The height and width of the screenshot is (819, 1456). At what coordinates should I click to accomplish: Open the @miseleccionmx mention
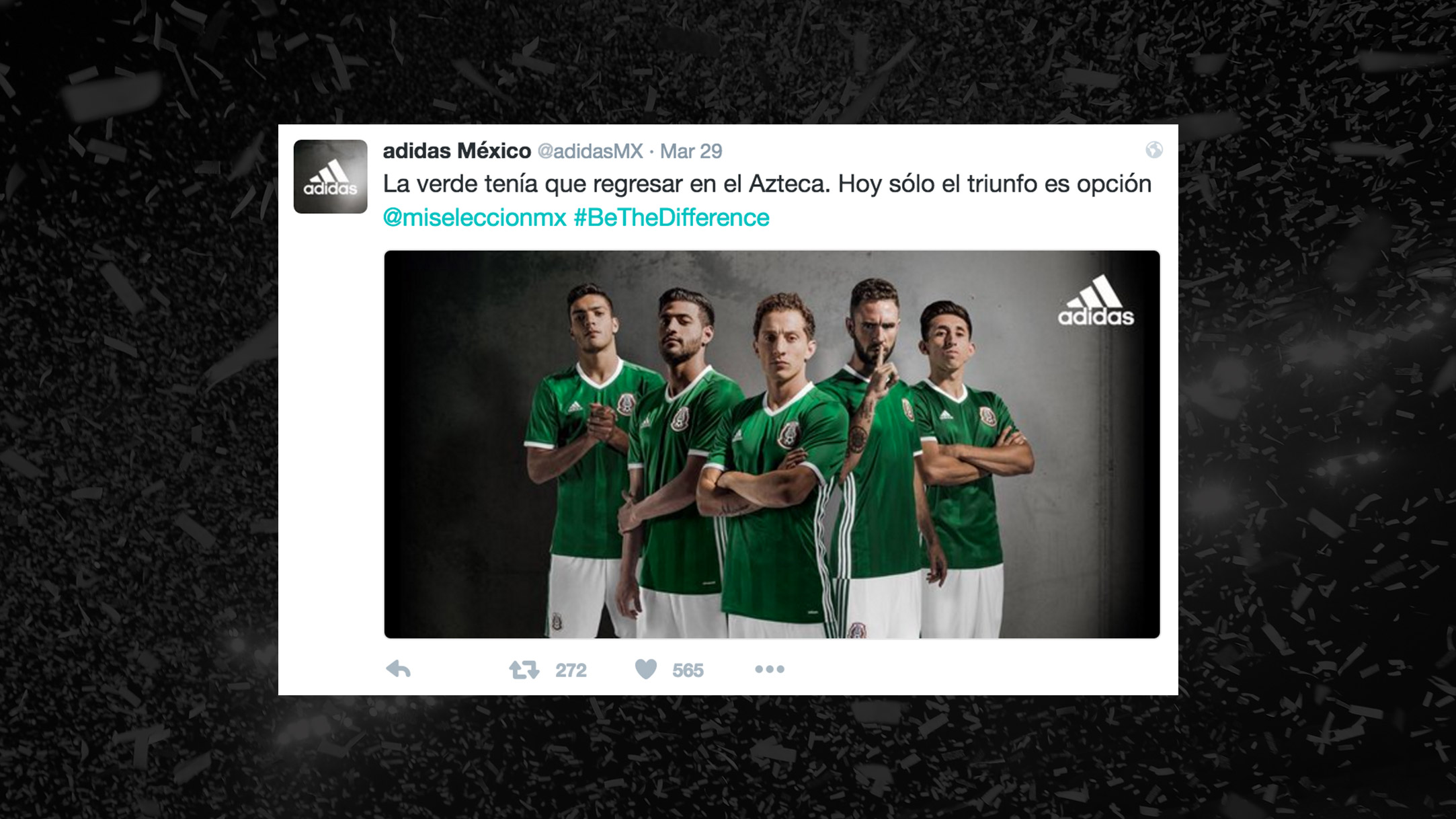[x=475, y=217]
